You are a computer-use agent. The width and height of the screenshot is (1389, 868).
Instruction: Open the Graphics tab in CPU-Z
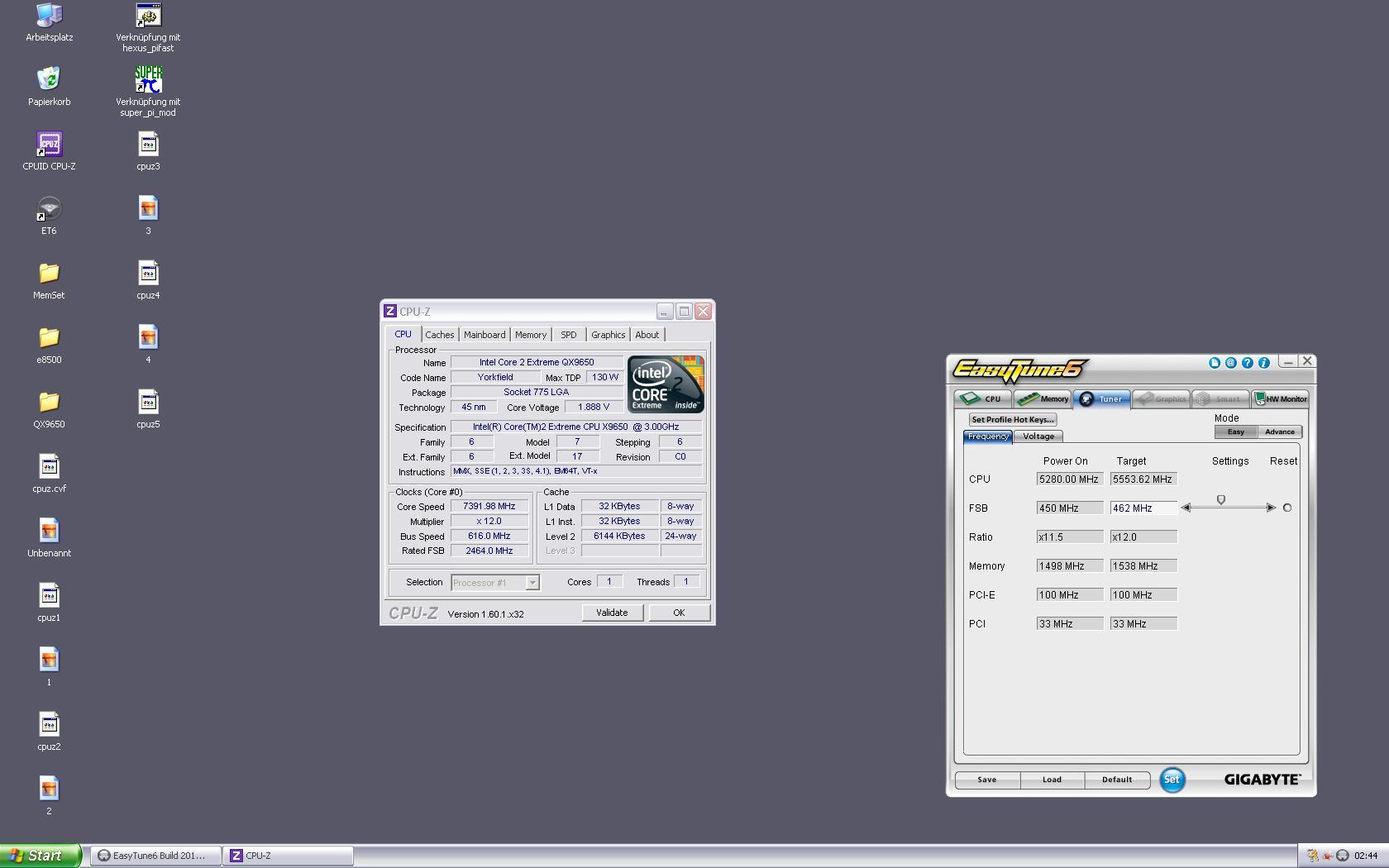(609, 335)
